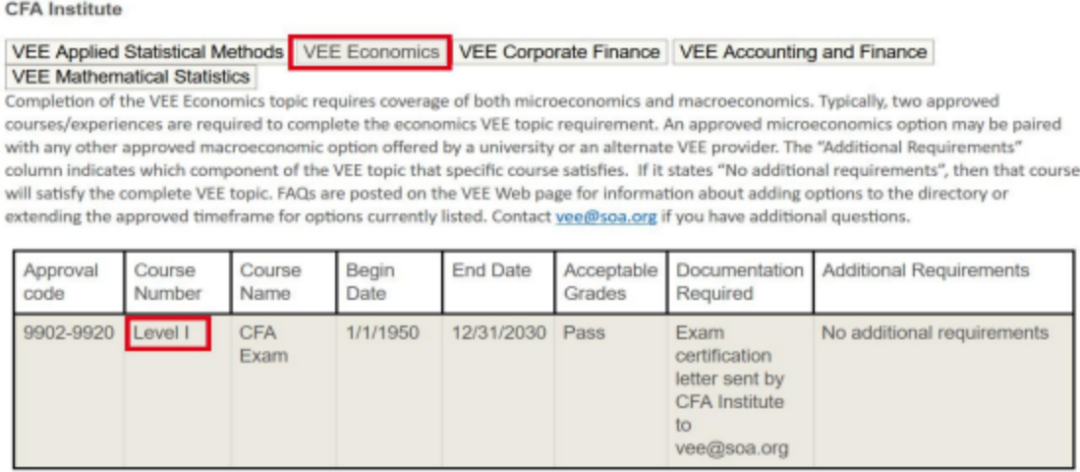Viewport: 1080px width, 472px height.
Task: Click the Documentation Required column header
Action: click(x=740, y=283)
